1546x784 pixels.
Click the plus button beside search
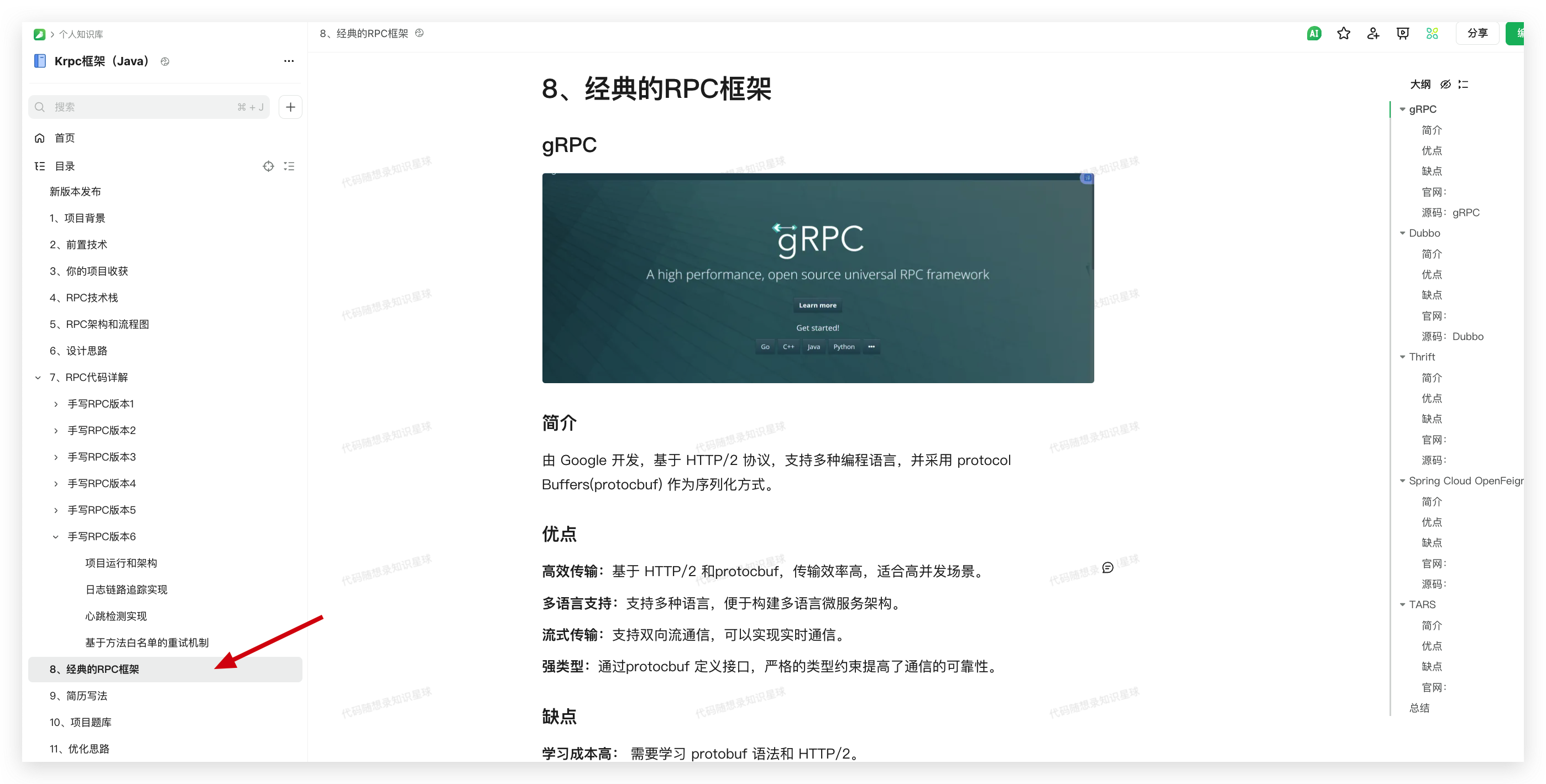(290, 107)
